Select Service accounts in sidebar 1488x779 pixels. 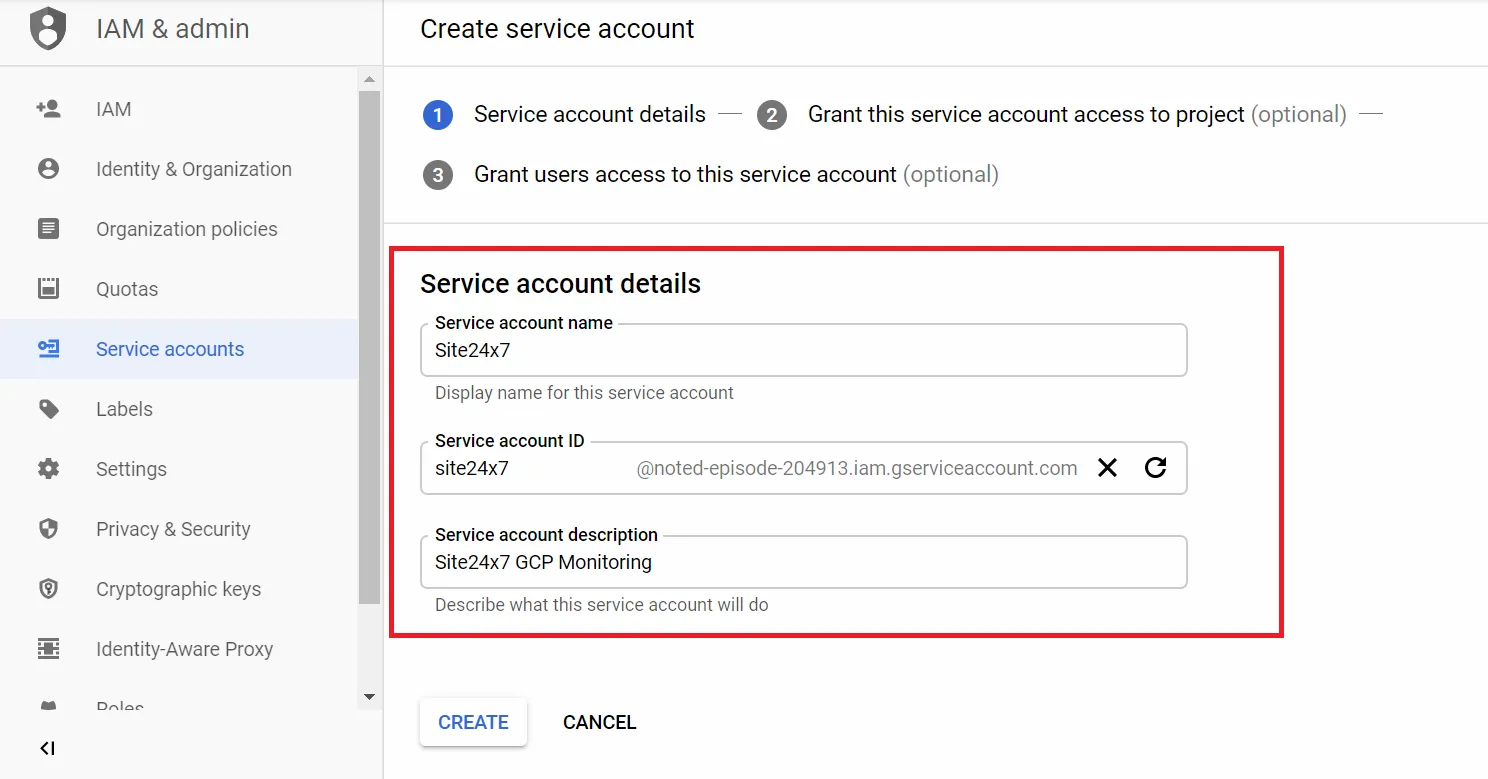179,349
